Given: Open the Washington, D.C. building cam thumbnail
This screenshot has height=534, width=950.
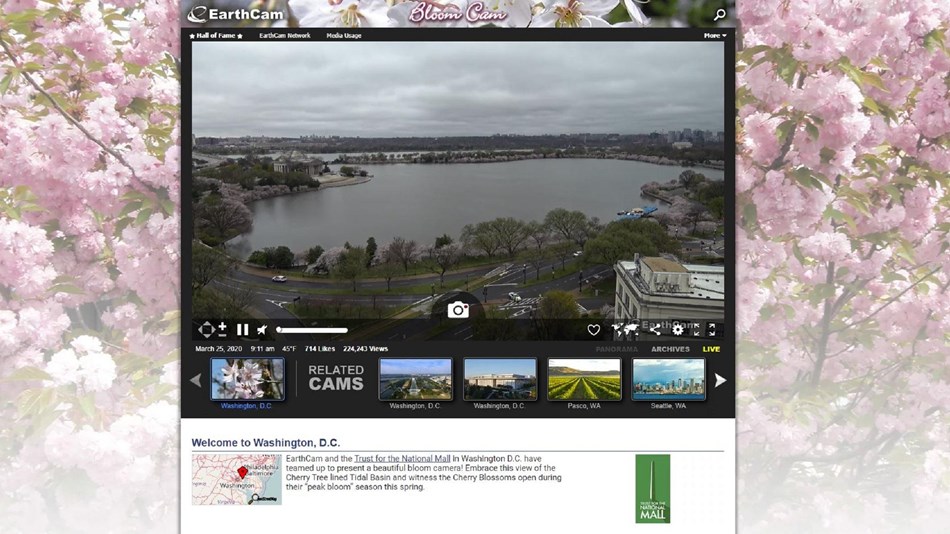Looking at the screenshot, I should click(x=500, y=379).
